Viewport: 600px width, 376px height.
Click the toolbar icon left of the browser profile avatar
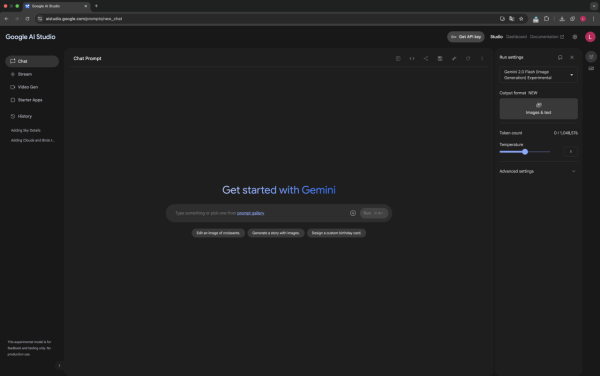(572, 19)
